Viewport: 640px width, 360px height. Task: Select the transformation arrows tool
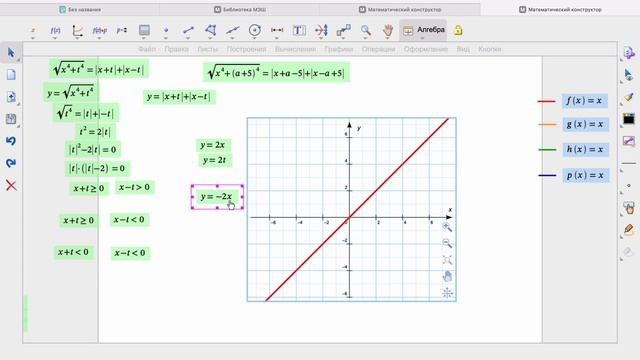[x=321, y=30]
